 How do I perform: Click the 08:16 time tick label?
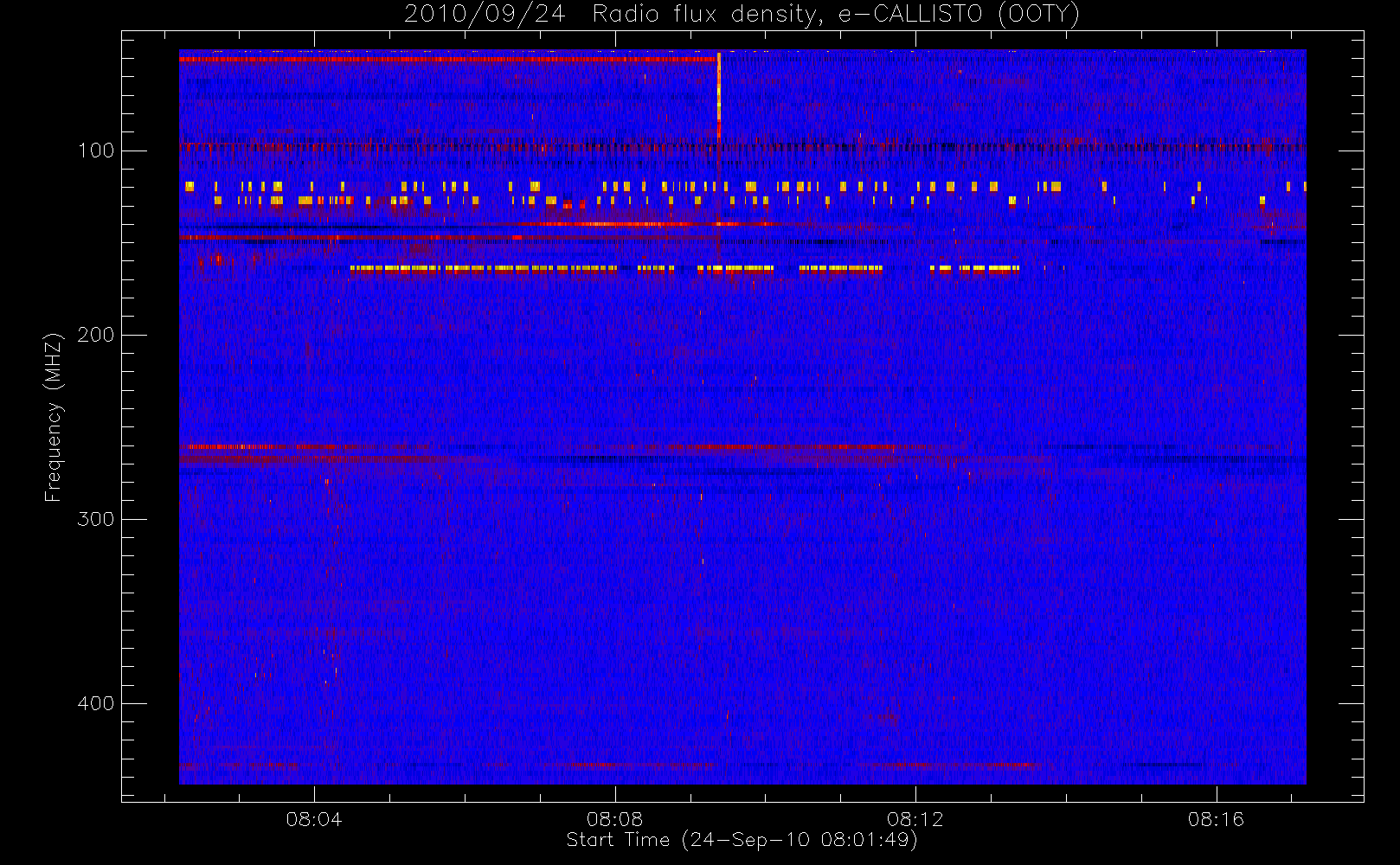tap(1216, 819)
